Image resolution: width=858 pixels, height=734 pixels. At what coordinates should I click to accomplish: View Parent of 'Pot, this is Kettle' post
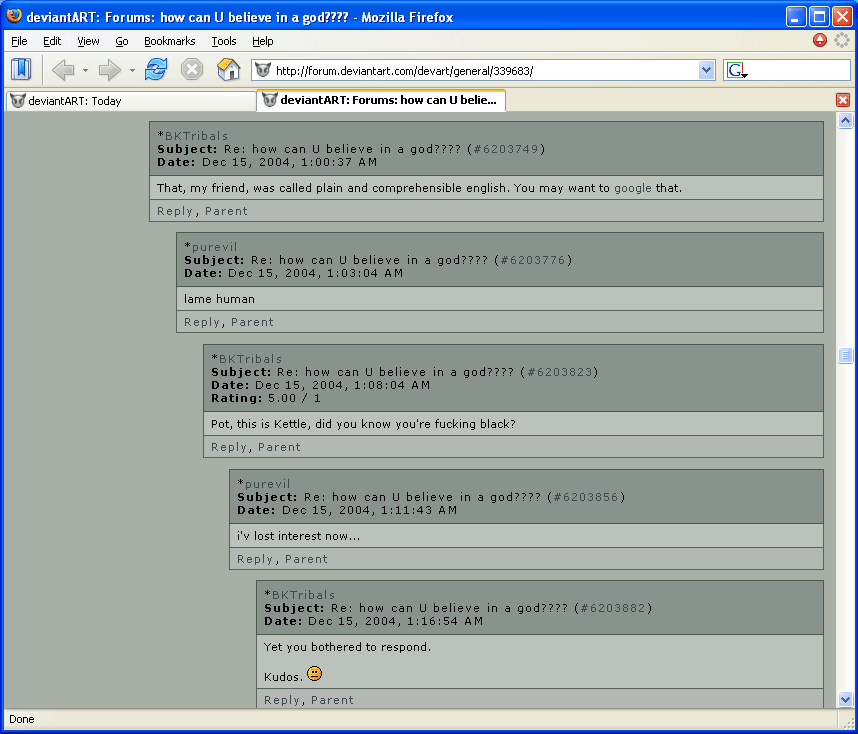point(280,447)
